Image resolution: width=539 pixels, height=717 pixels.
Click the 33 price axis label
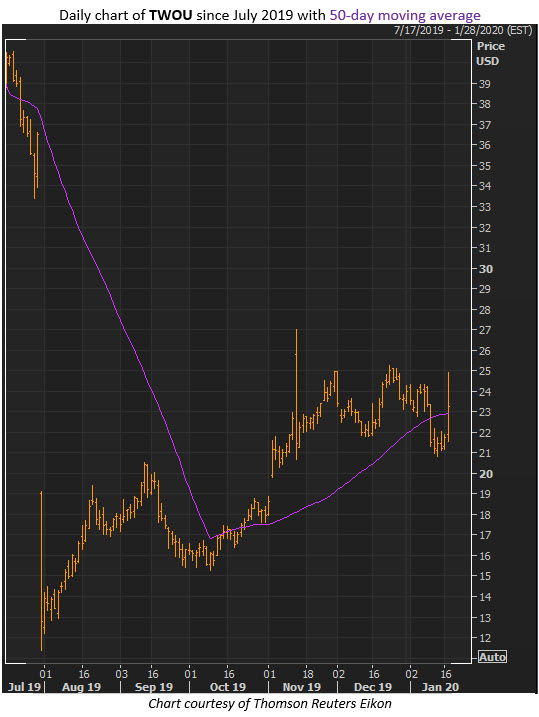485,207
